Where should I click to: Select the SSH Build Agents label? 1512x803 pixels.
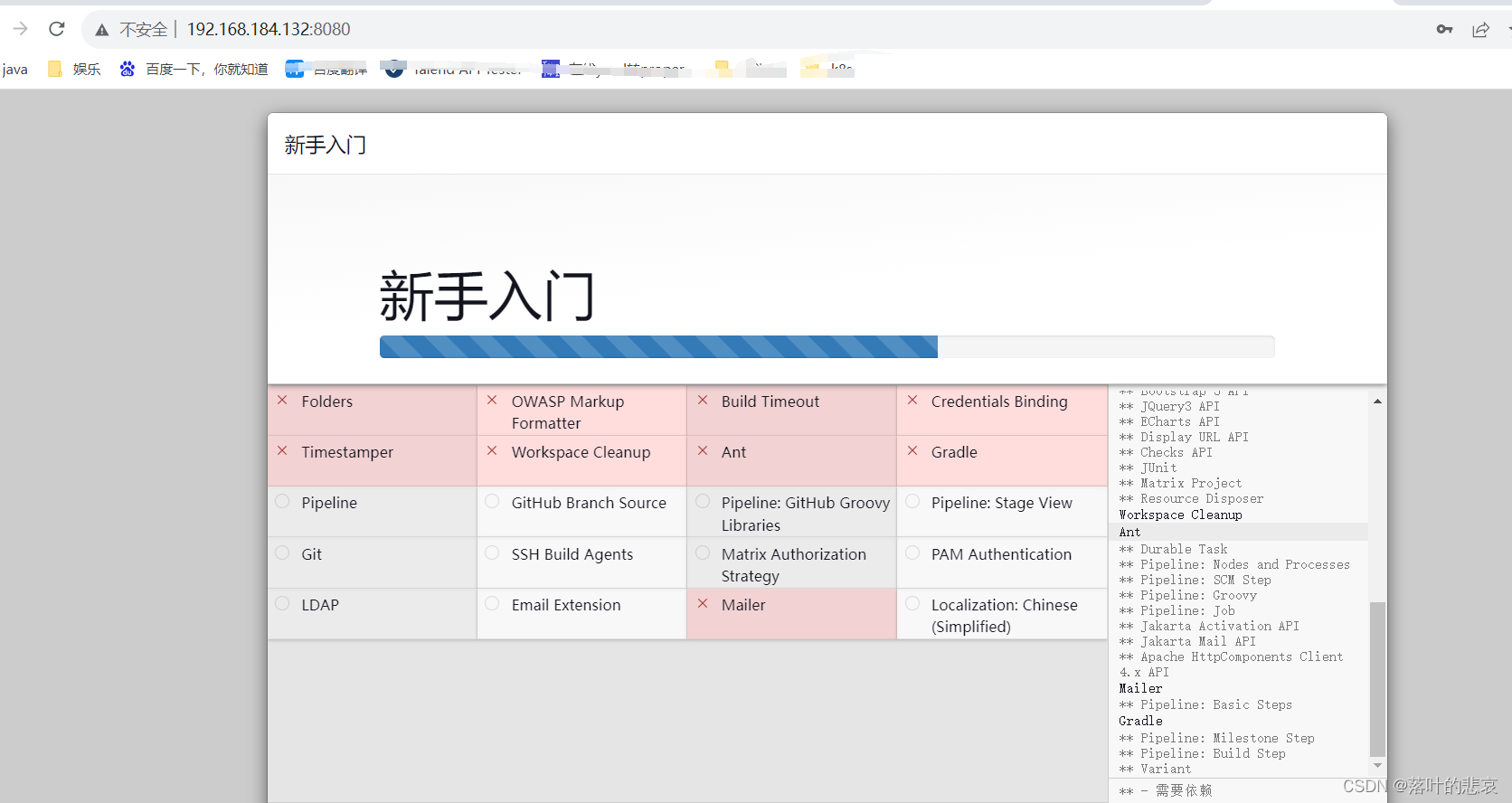tap(572, 554)
